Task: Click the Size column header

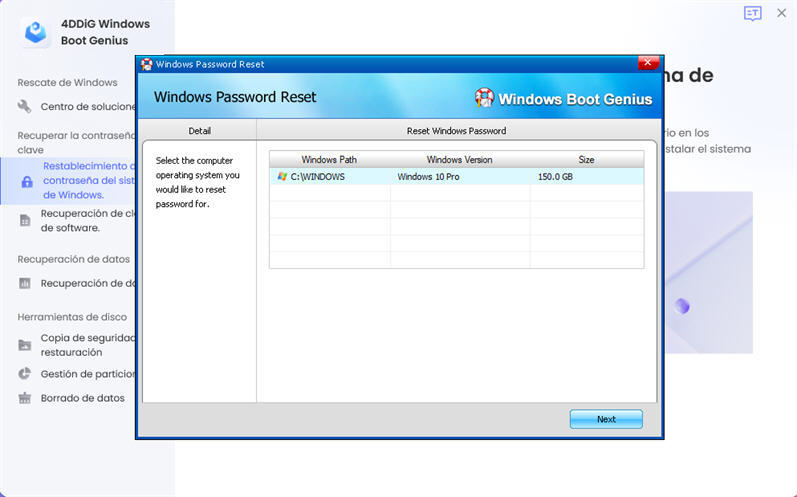Action: 586,159
